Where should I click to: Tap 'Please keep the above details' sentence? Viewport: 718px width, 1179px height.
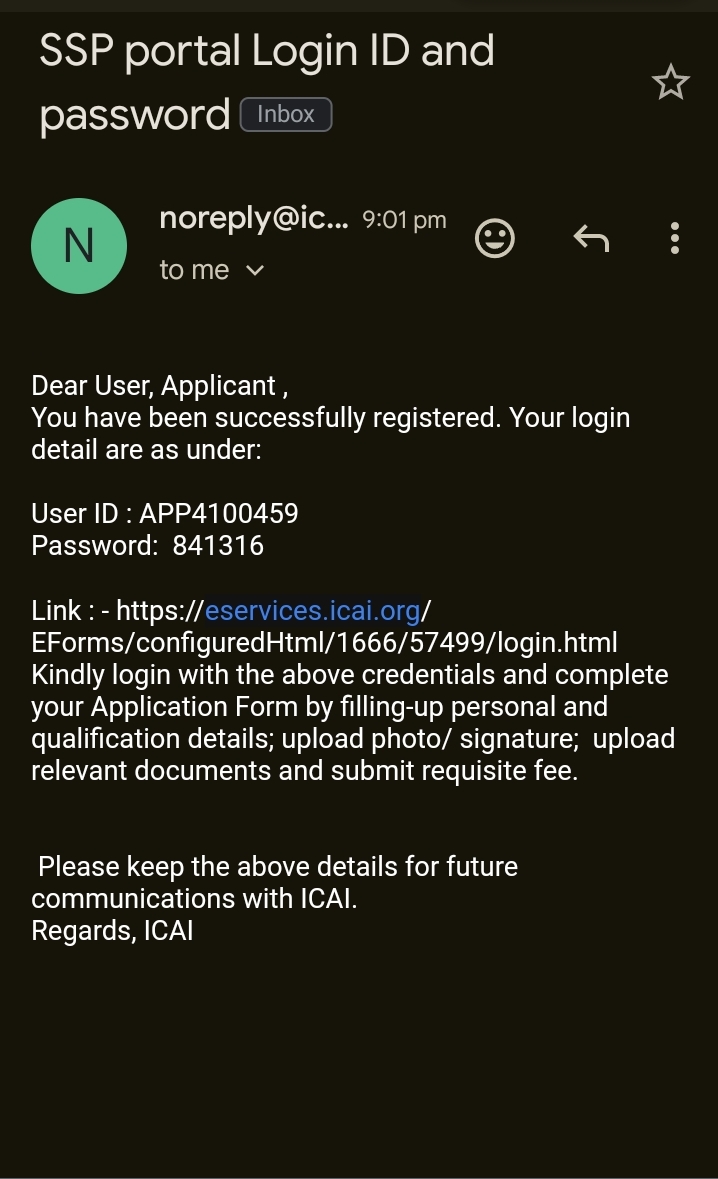(x=278, y=866)
